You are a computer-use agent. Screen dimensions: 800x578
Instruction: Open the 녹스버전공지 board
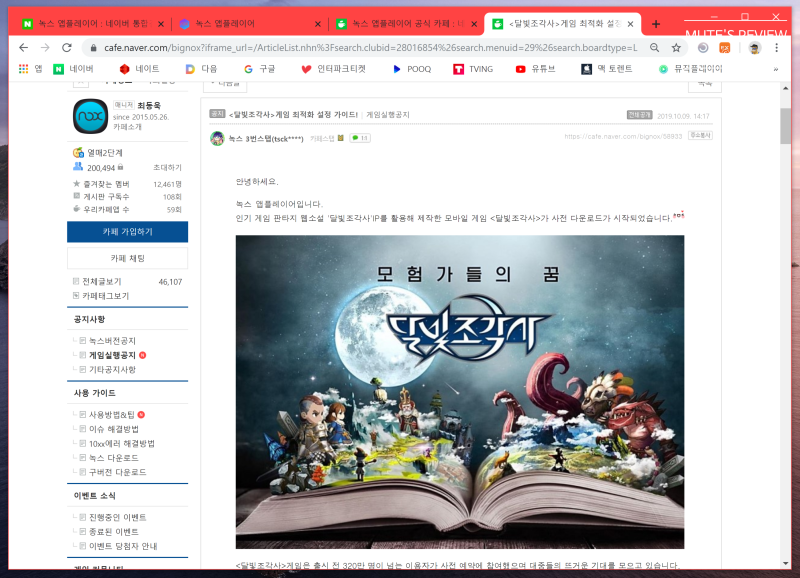tap(112, 341)
